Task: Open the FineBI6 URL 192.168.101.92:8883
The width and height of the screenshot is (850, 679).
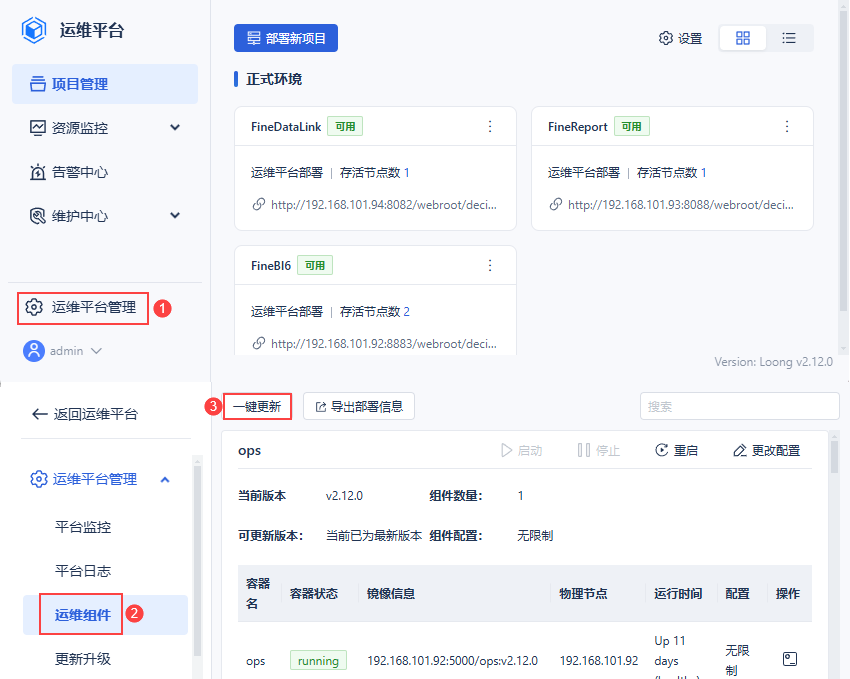Action: pos(384,344)
